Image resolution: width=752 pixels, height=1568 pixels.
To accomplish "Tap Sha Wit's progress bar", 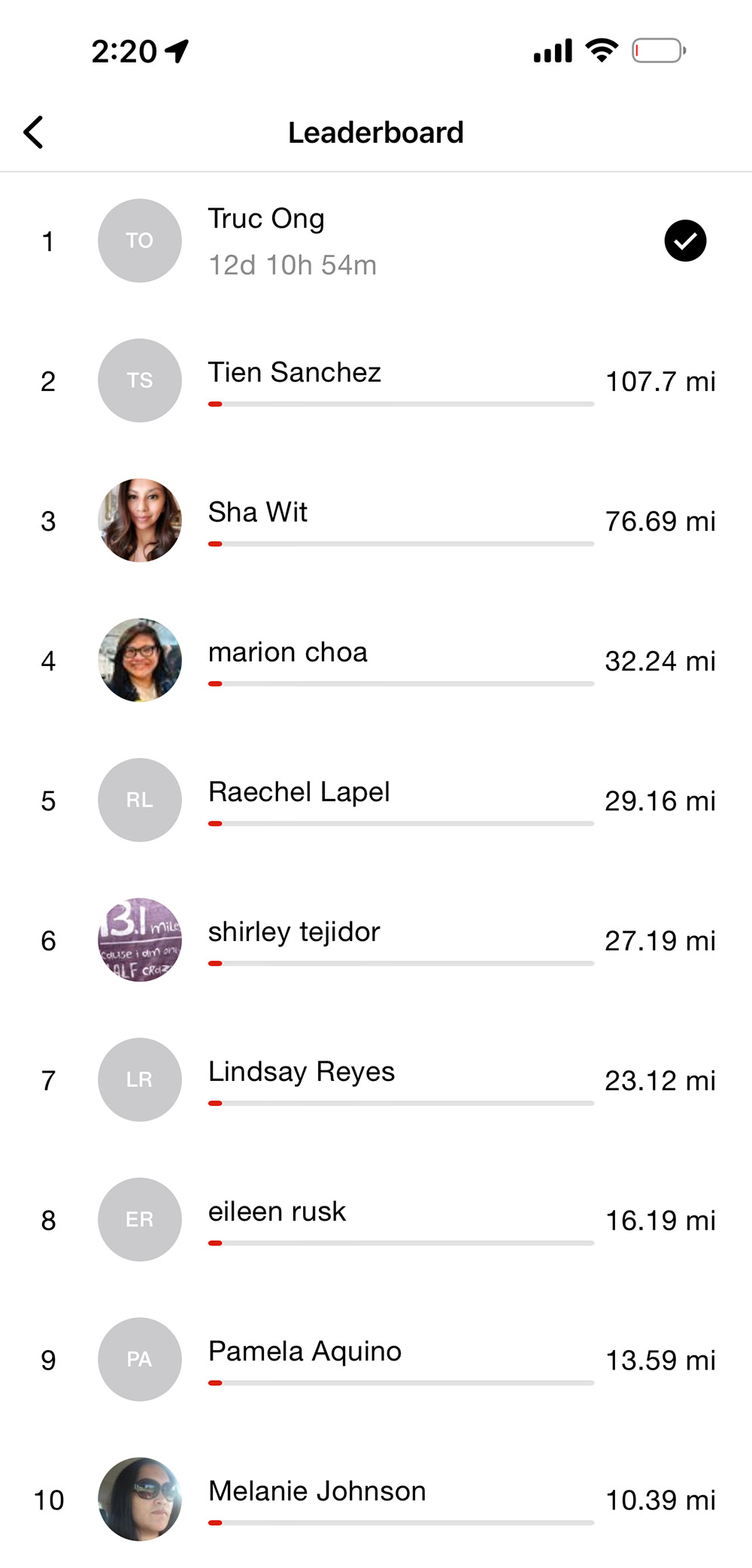I will pos(401,543).
